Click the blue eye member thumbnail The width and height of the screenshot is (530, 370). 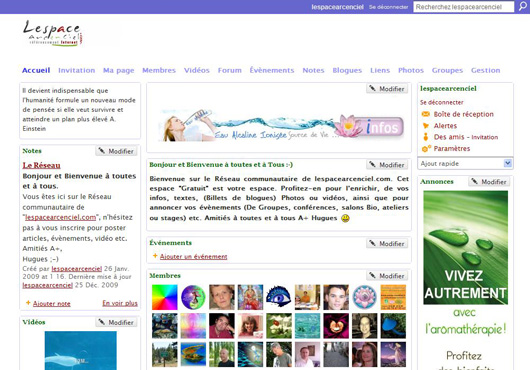(279, 297)
